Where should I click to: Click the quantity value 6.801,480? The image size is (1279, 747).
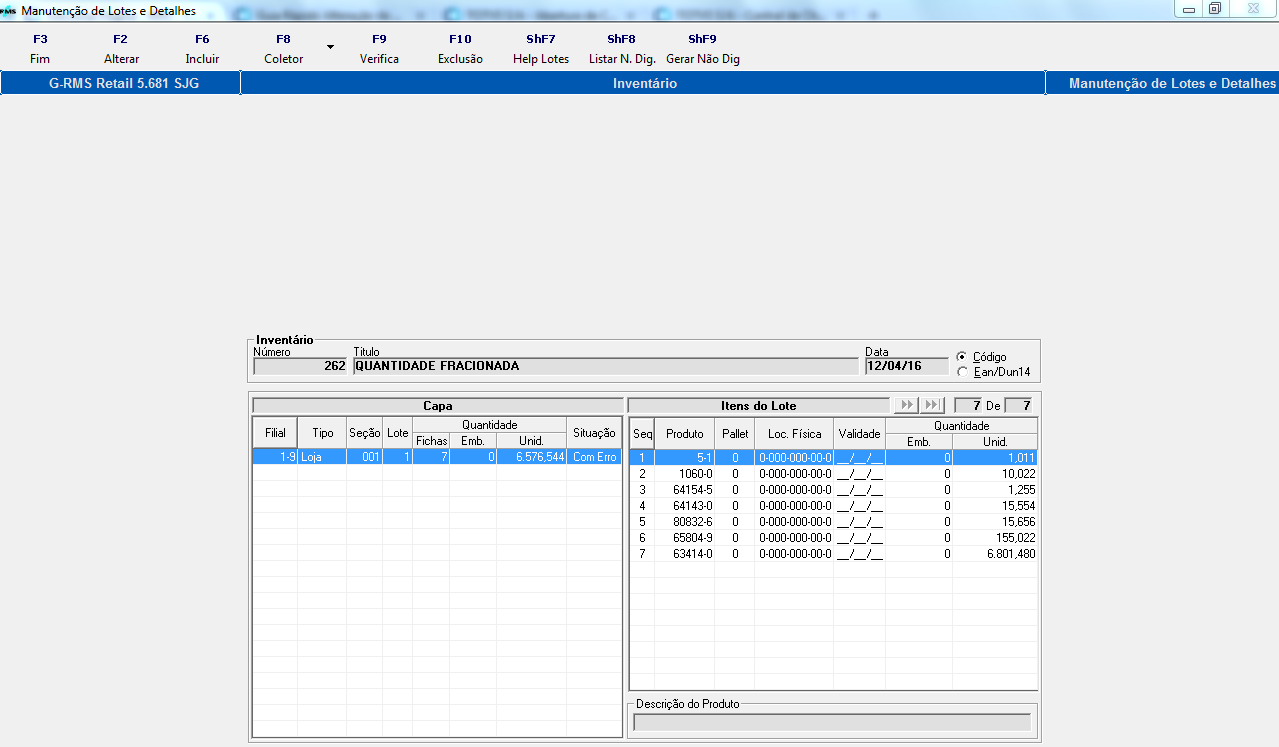pos(995,553)
